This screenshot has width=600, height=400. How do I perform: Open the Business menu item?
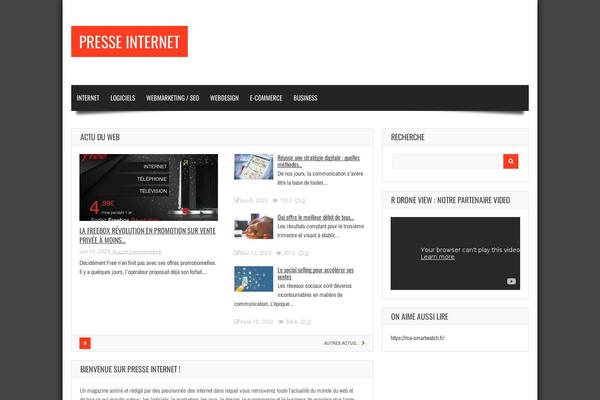tap(305, 98)
